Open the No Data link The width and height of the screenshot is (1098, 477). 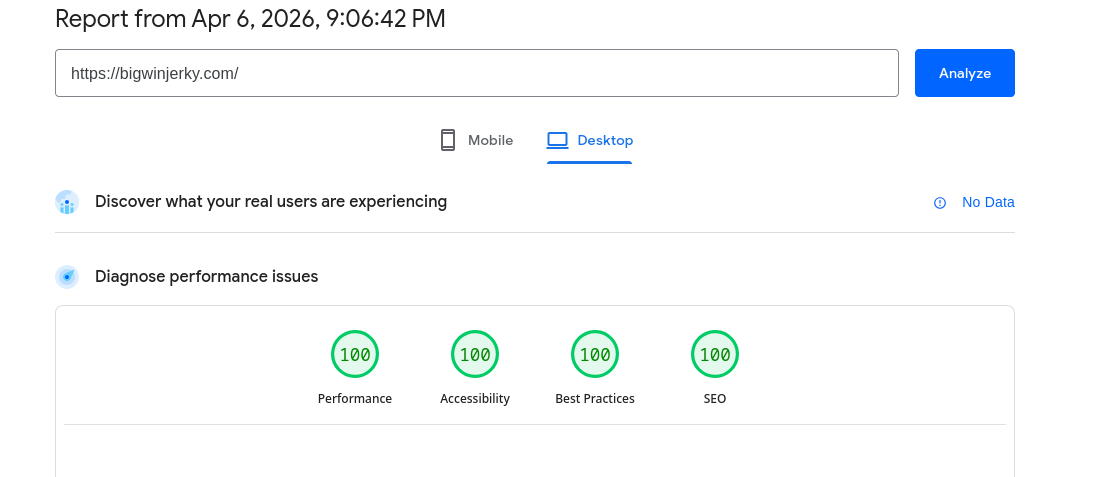coord(988,202)
